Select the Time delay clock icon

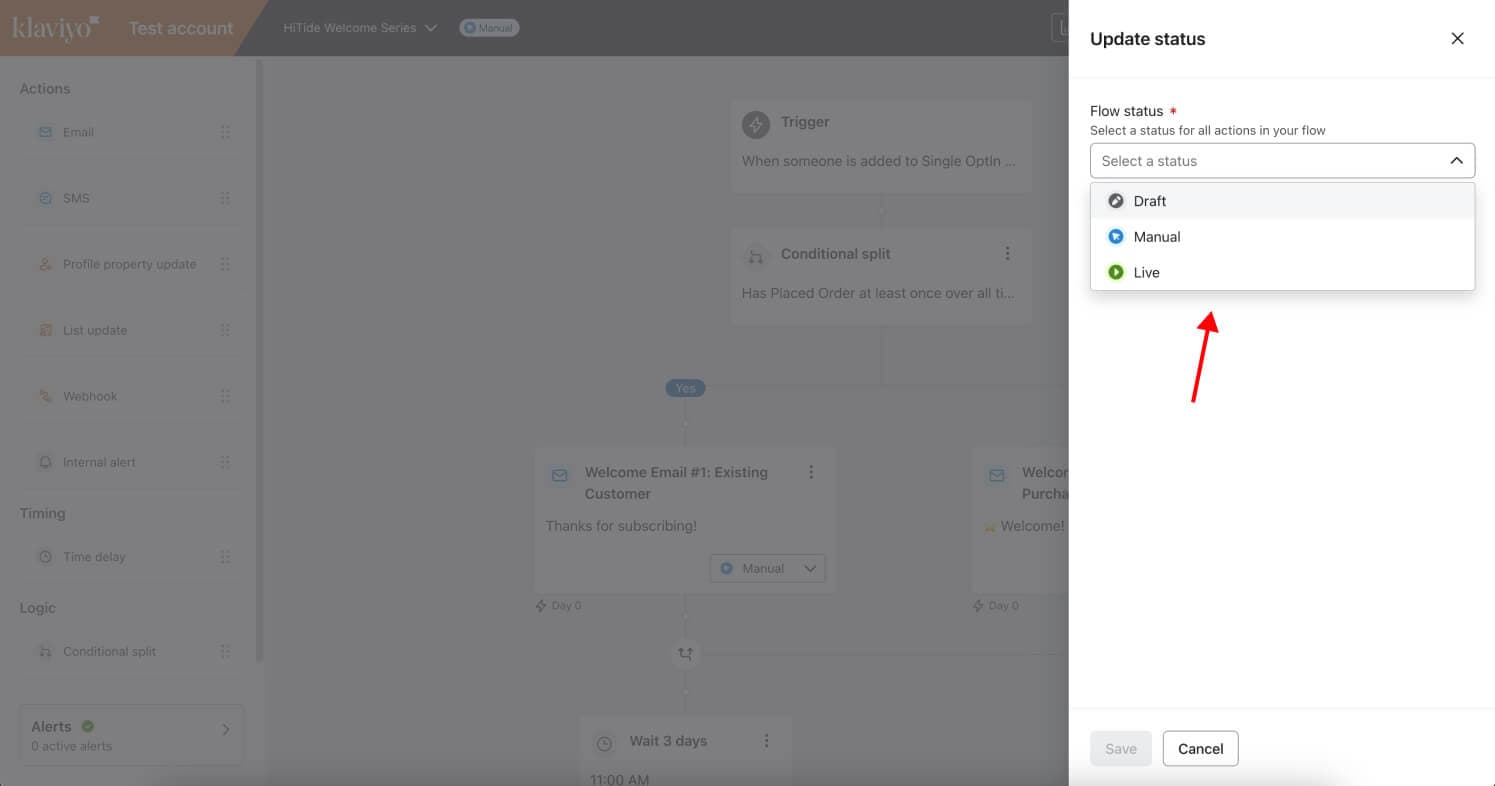pyautogui.click(x=45, y=557)
